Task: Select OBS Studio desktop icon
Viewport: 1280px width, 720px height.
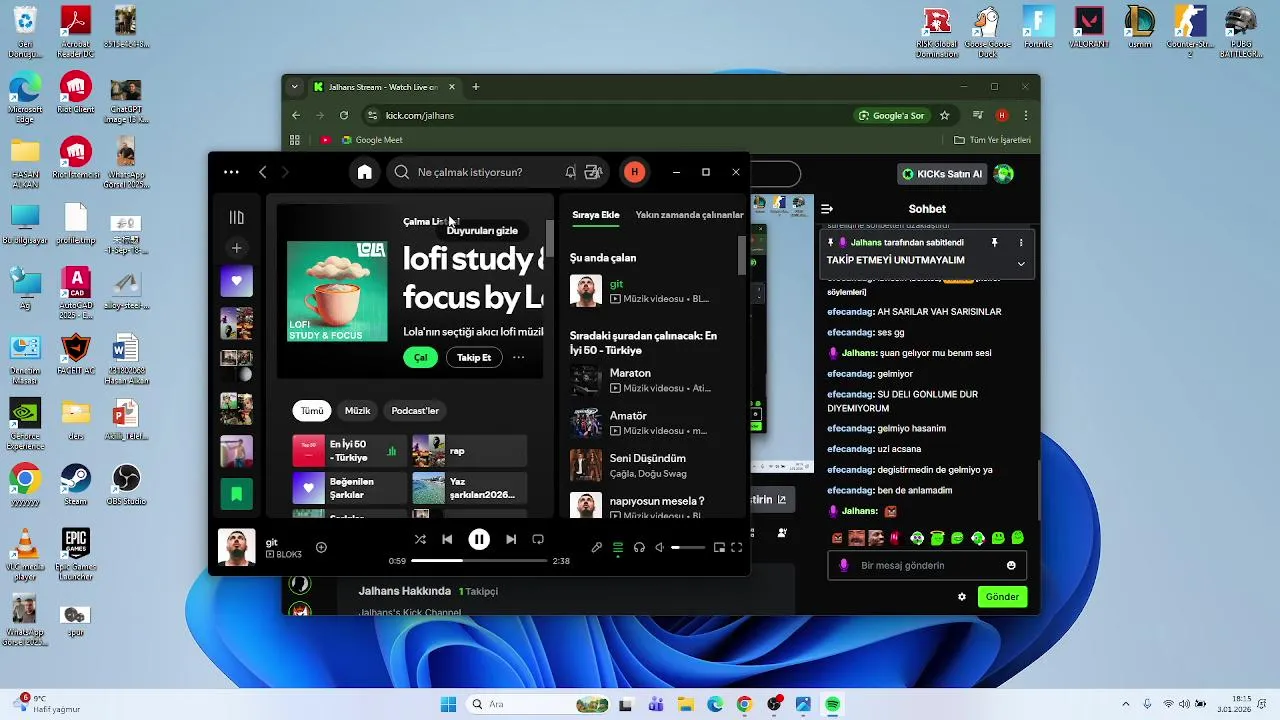Action: click(126, 484)
